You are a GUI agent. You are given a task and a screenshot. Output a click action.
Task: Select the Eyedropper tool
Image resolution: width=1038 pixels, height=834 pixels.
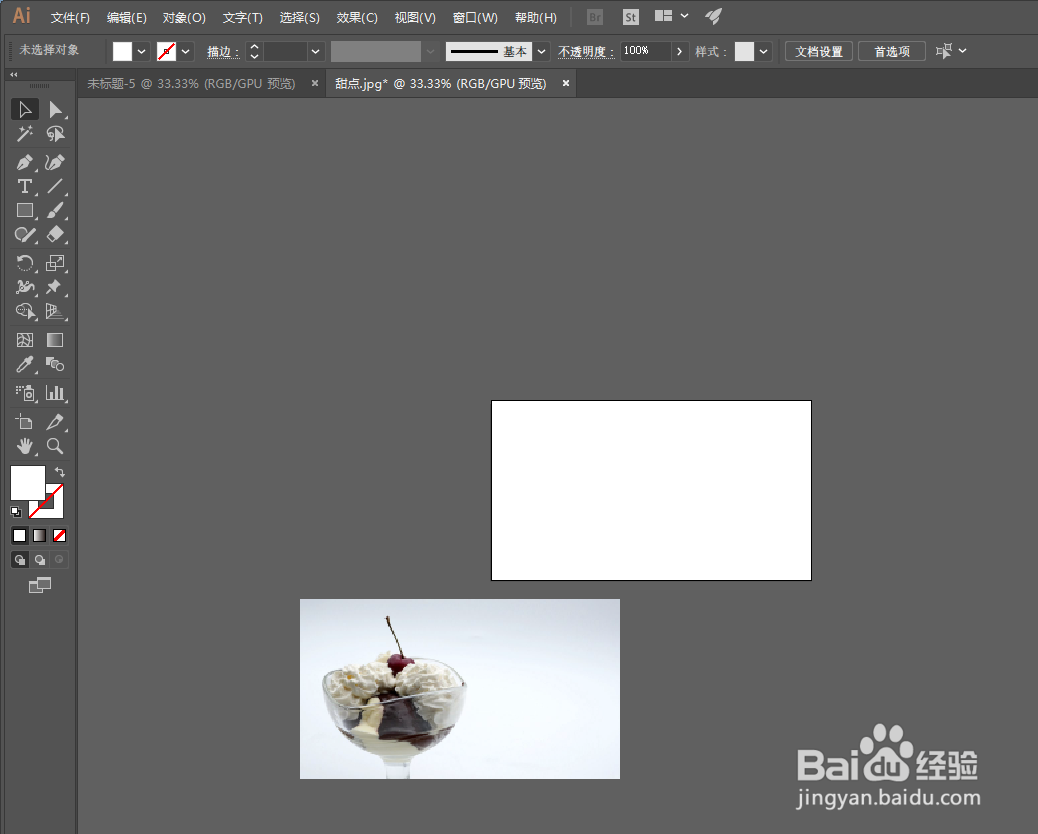pos(25,364)
